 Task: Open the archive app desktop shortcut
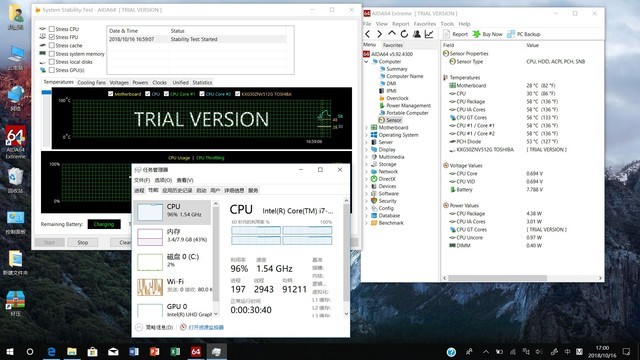[x=16, y=303]
